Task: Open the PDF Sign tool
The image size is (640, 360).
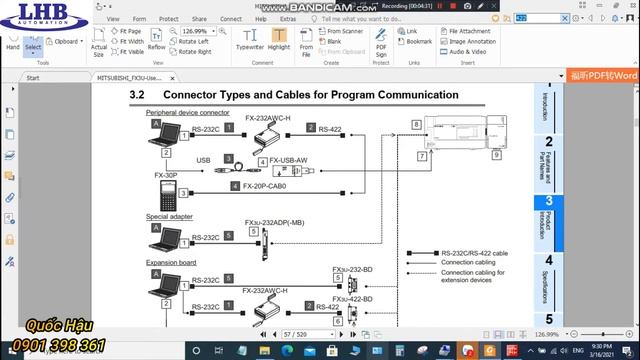Action: pos(381,42)
